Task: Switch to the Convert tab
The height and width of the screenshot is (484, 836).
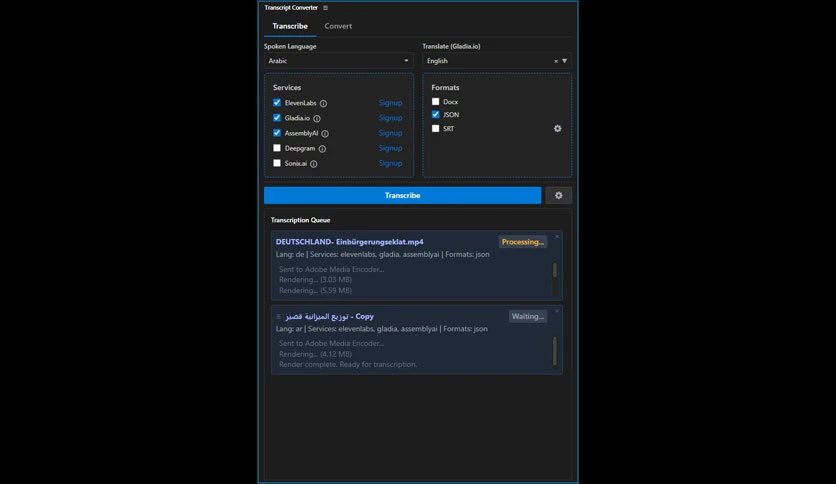Action: [338, 26]
